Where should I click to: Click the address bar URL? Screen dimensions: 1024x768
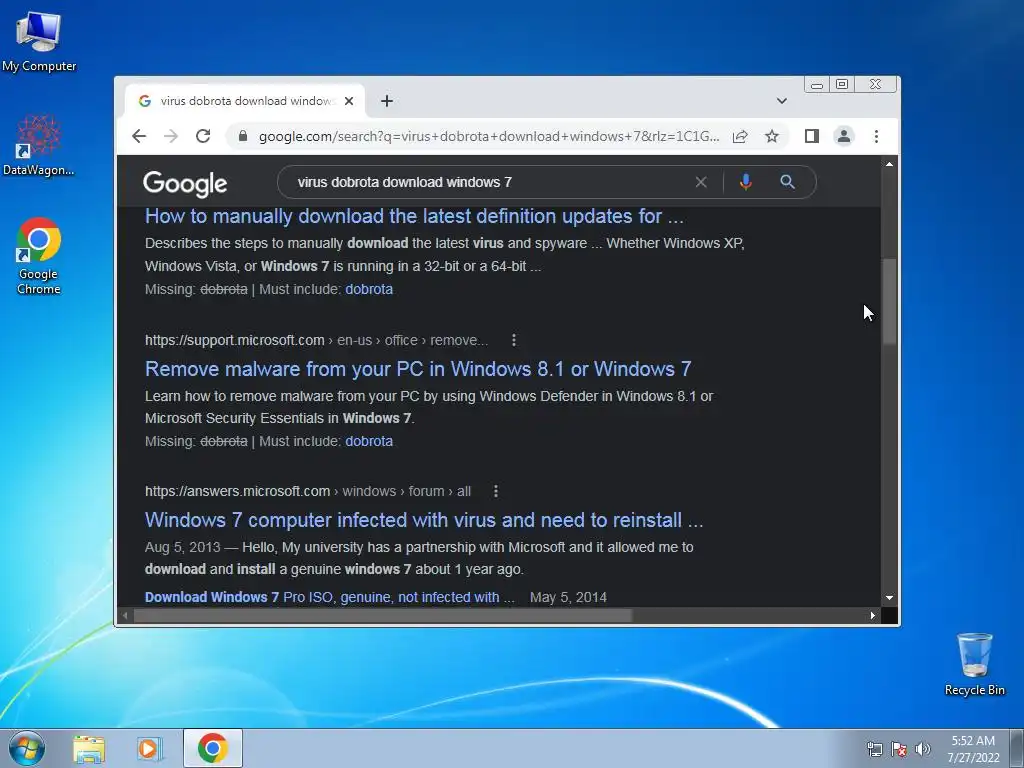click(488, 136)
